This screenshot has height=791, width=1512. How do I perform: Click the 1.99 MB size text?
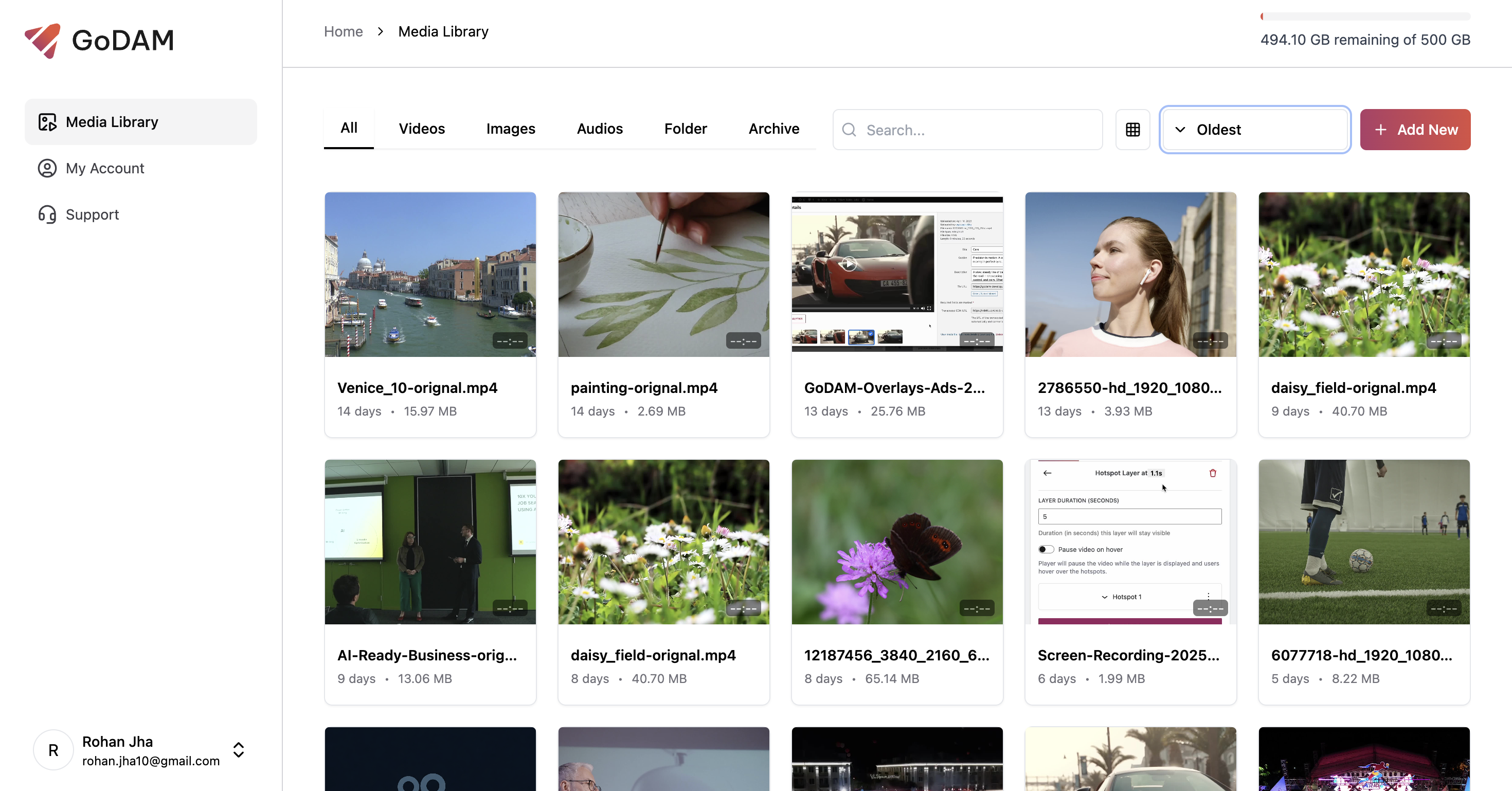[1121, 679]
